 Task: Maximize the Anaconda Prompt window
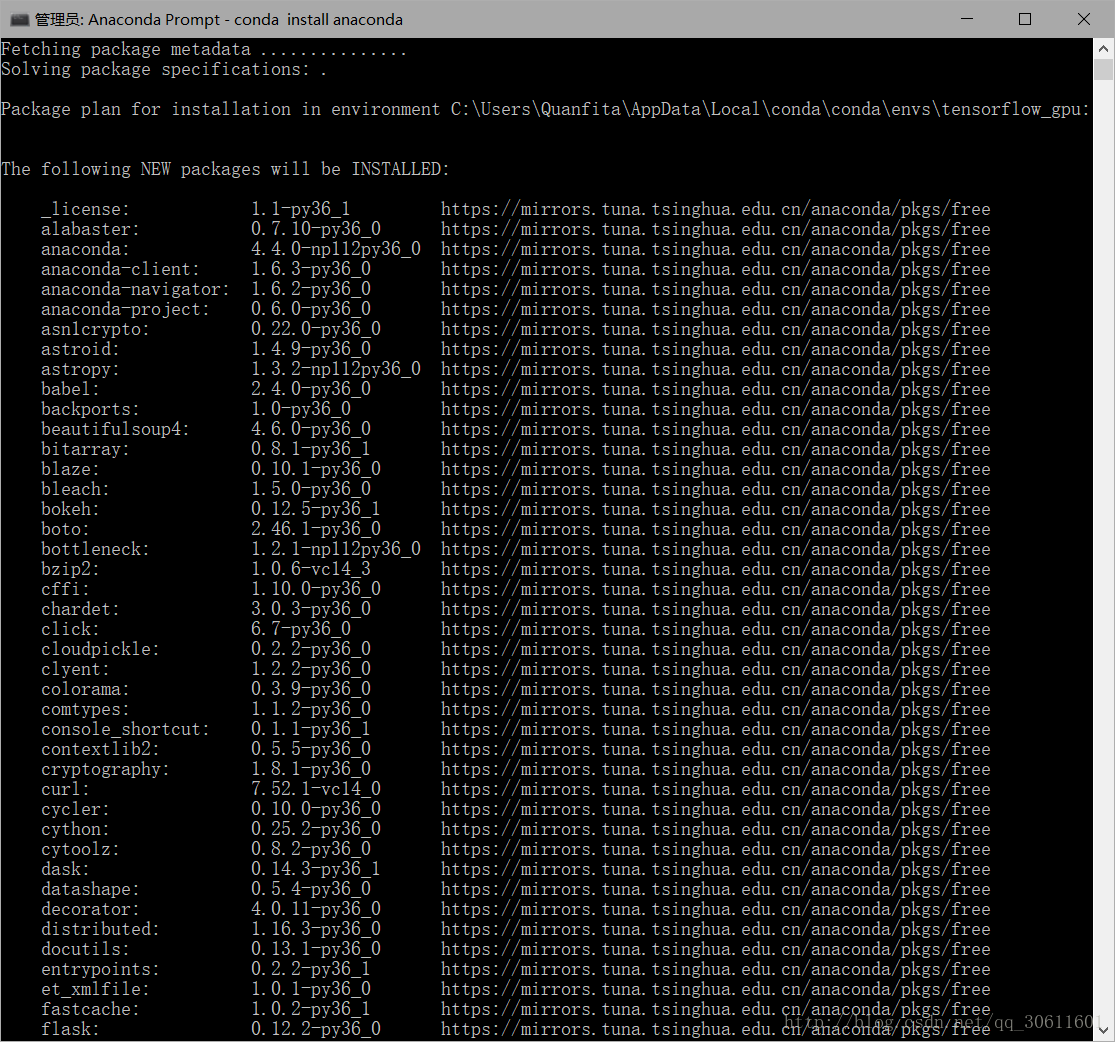pyautogui.click(x=1025, y=19)
